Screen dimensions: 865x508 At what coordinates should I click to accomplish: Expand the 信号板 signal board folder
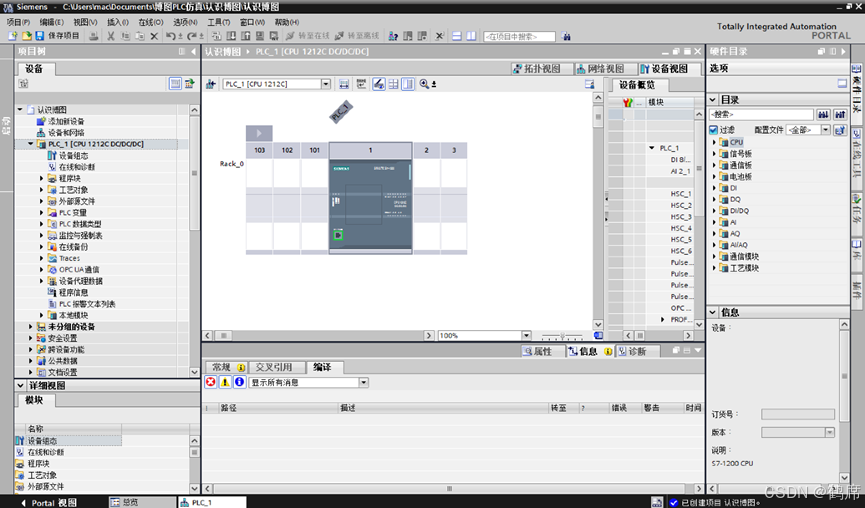tap(714, 154)
